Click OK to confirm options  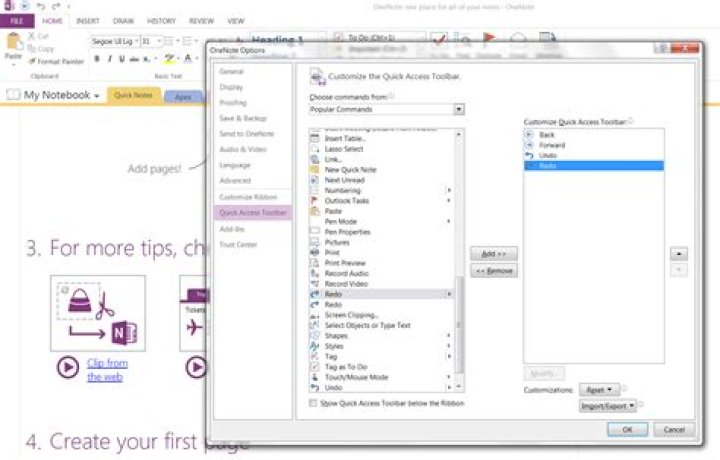tap(627, 430)
